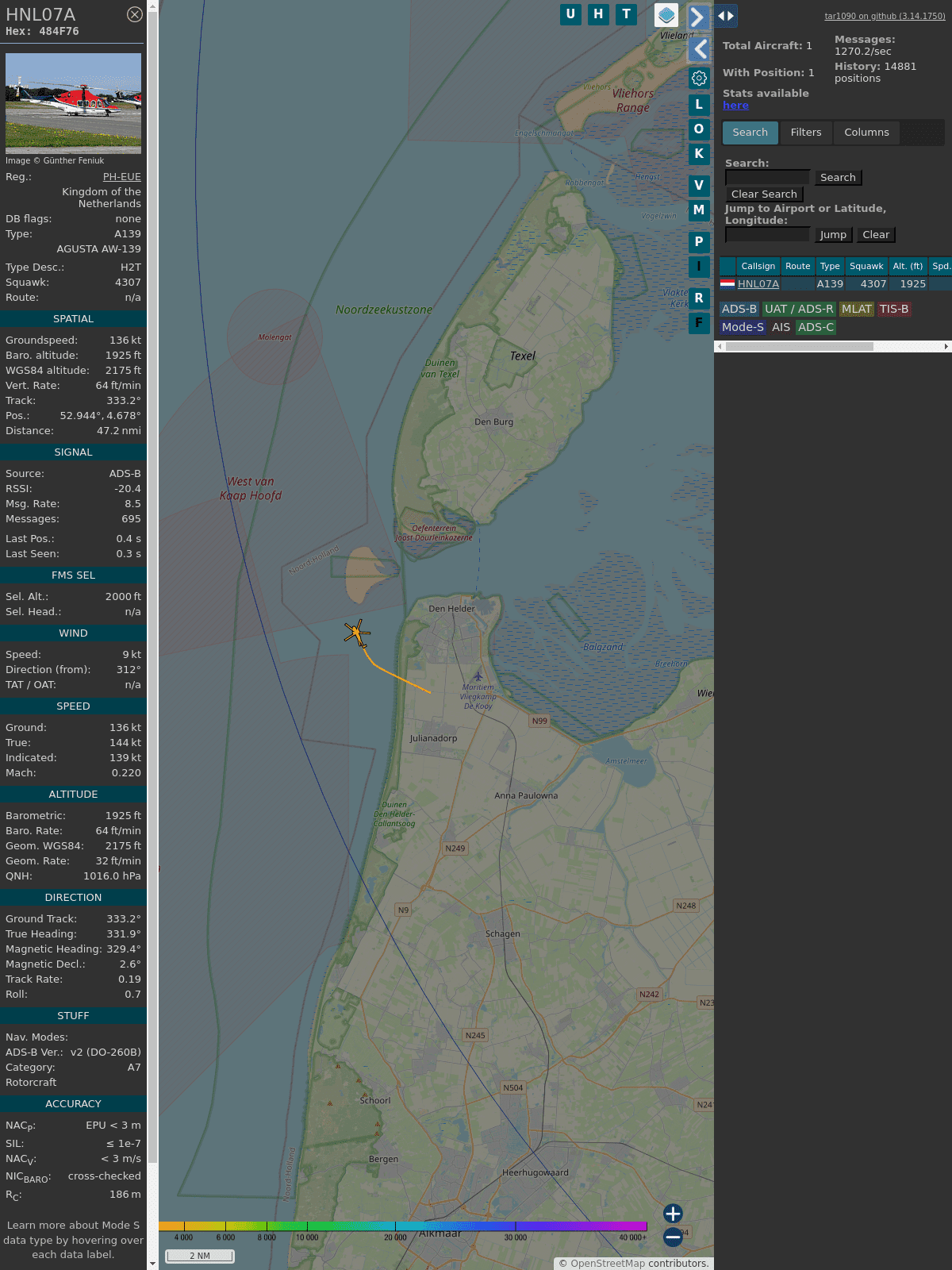
Task: Zoom out with the minus button
Action: [673, 1237]
